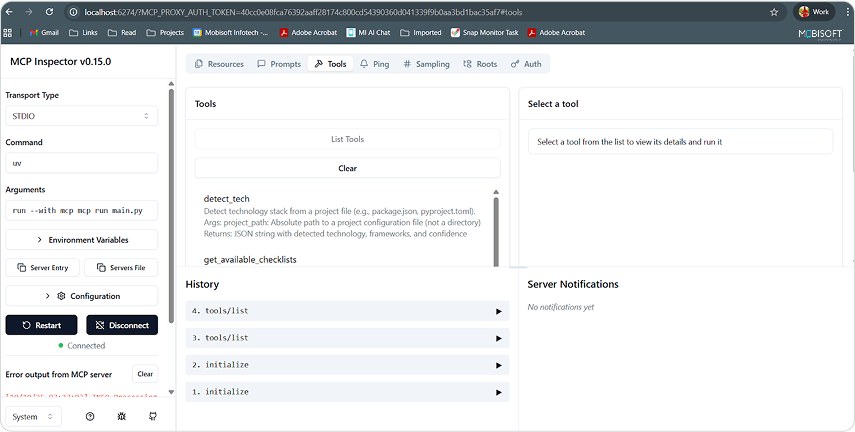Open the System theme selector
This screenshot has height=432, width=855.
33,416
